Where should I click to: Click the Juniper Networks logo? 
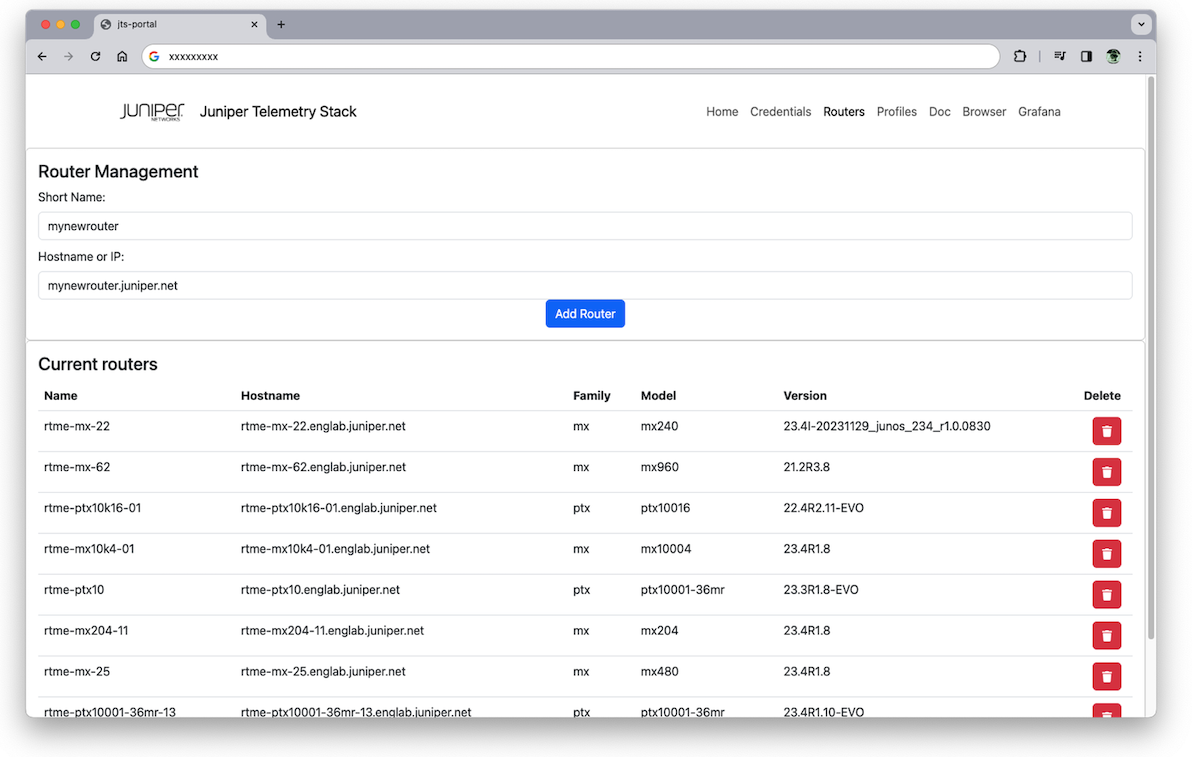coord(151,111)
